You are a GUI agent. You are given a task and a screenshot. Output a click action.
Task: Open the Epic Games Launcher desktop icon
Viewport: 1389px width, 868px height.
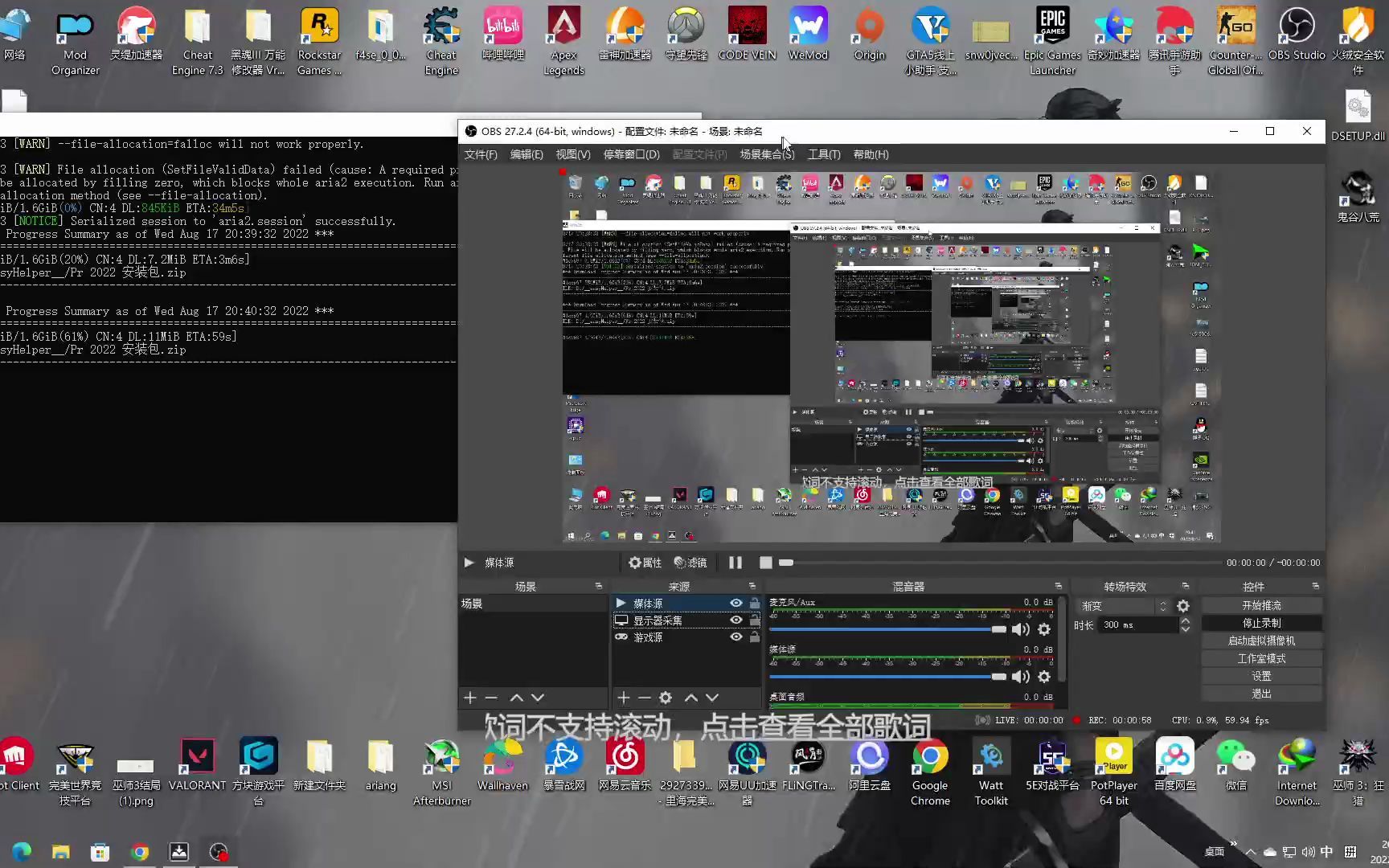(x=1052, y=41)
